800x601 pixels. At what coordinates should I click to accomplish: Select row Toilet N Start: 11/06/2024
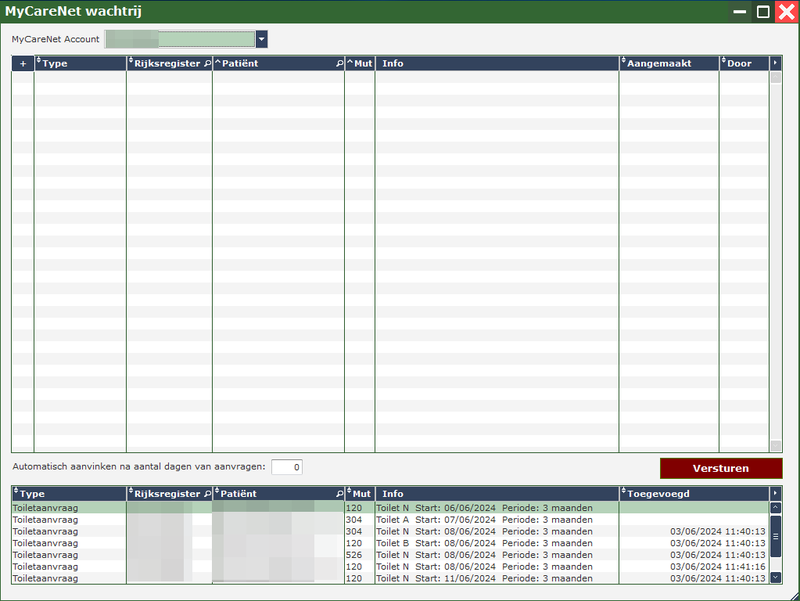point(390,578)
